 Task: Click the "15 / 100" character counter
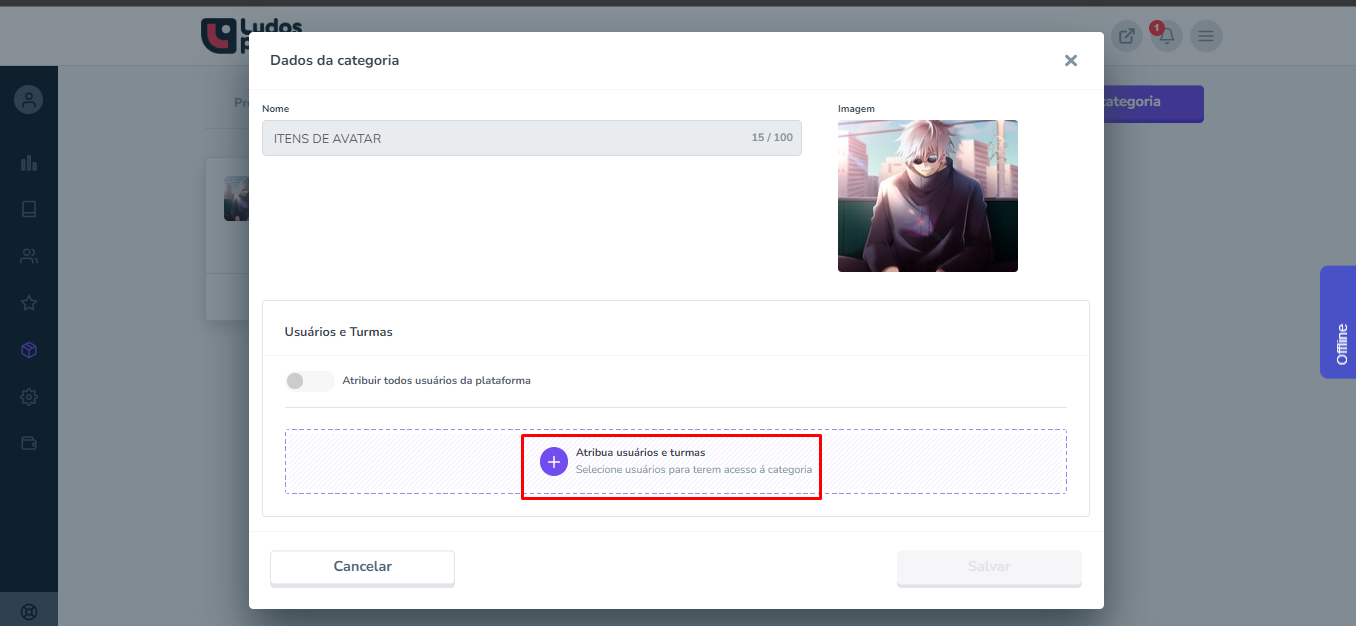click(x=772, y=137)
